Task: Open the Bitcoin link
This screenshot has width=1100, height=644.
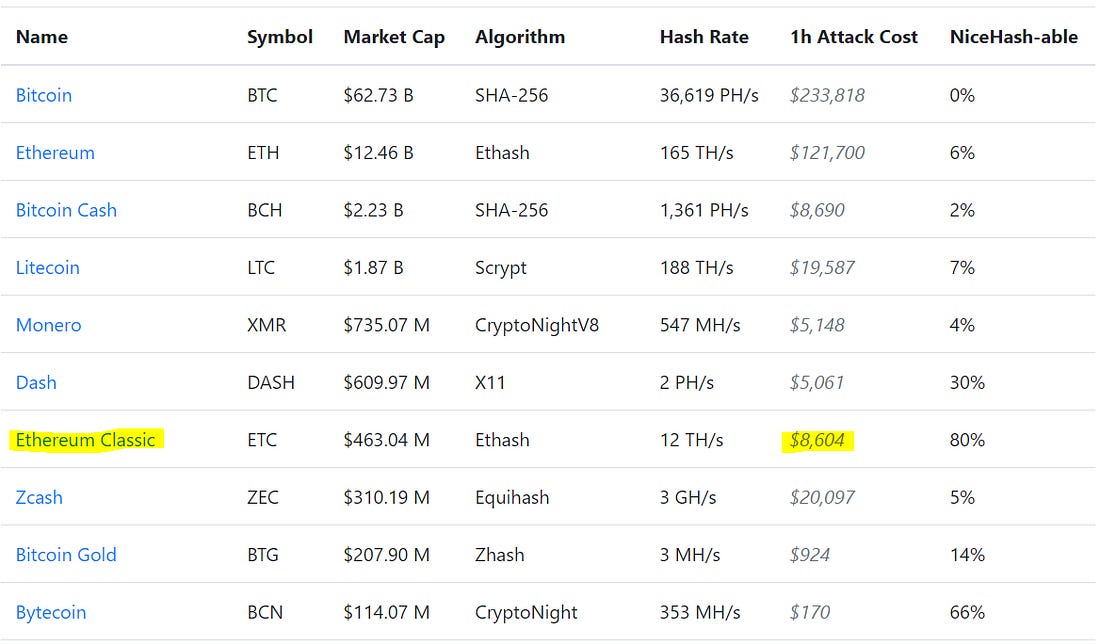Action: click(44, 96)
